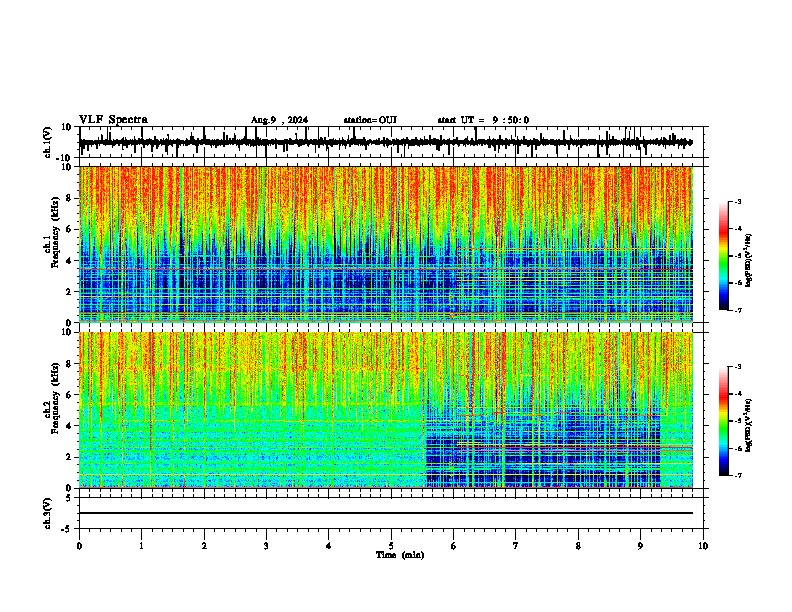Click the "1" minute tick label

click(141, 546)
